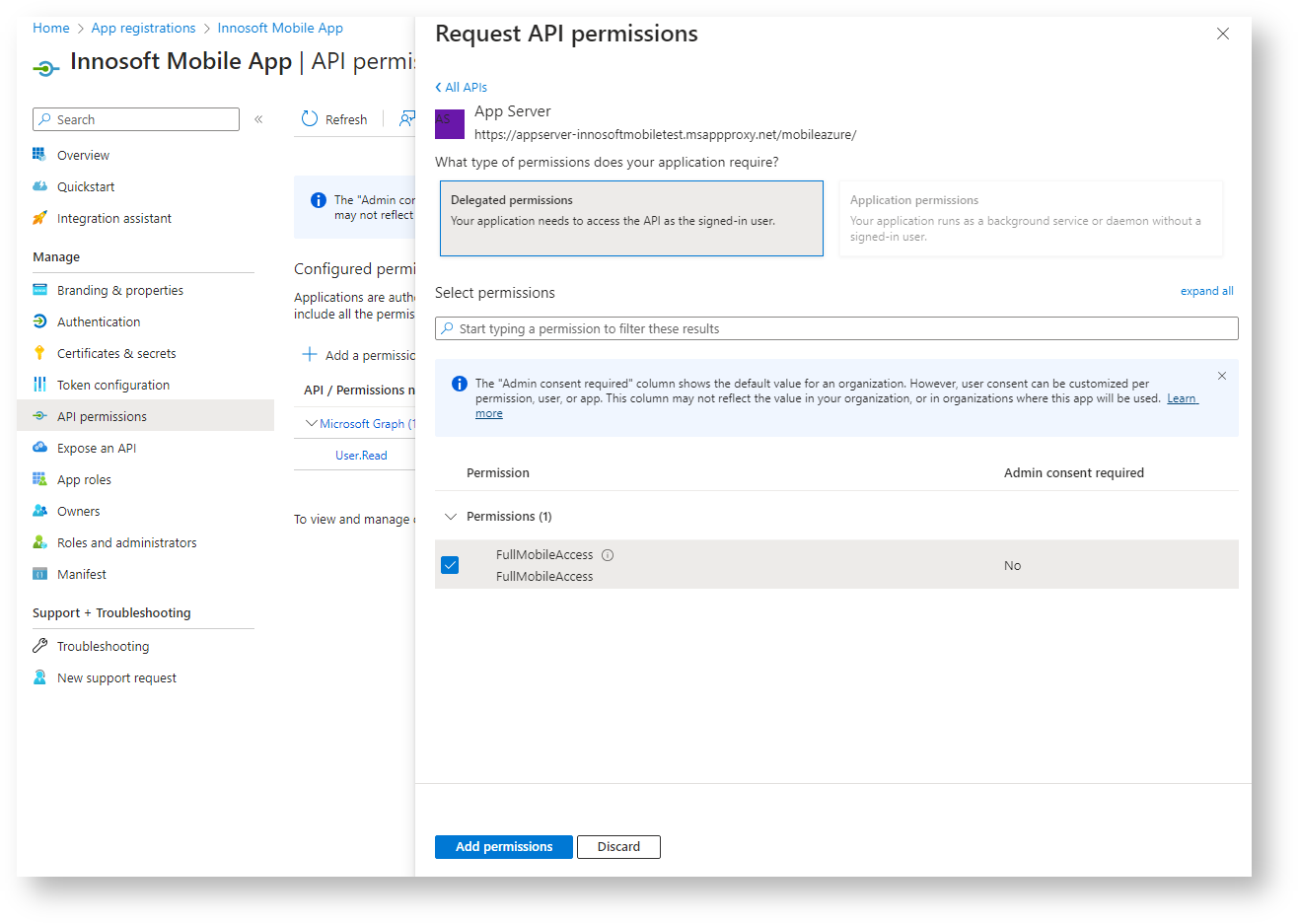Uncheck the FullMobileAccess permission checkbox
1299x924 pixels.
[x=450, y=565]
